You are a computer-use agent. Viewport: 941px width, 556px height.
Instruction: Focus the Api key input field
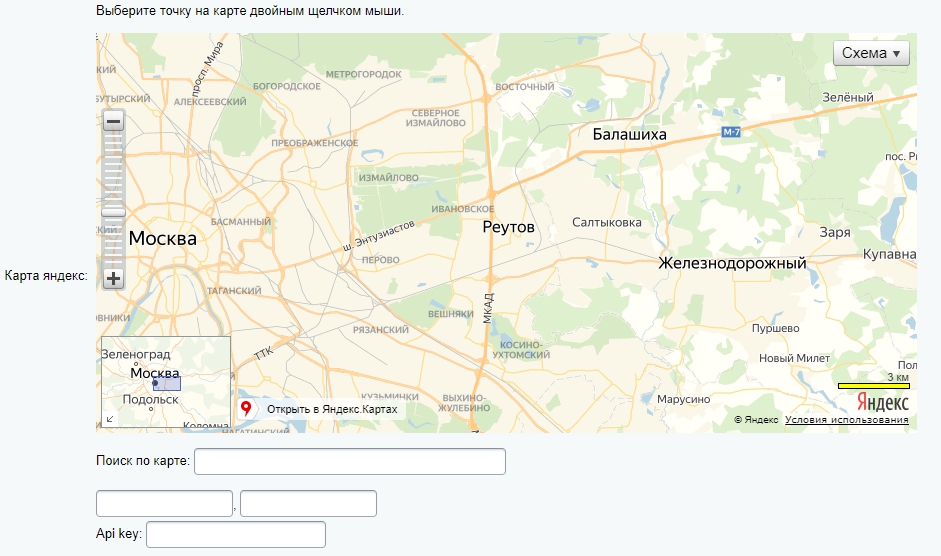coord(236,534)
